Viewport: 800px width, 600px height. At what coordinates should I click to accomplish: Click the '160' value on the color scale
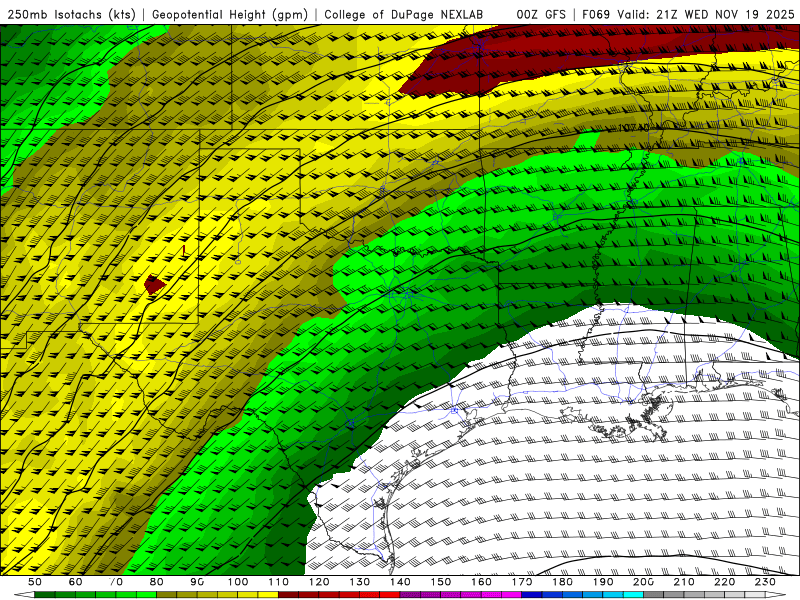pyautogui.click(x=482, y=582)
